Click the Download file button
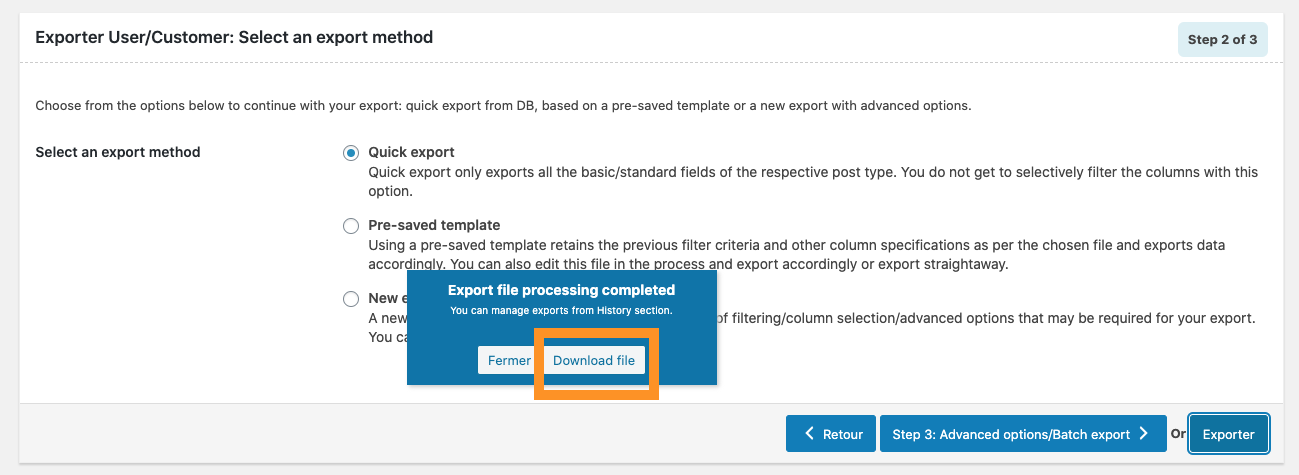The image size is (1299, 475). pyautogui.click(x=594, y=360)
